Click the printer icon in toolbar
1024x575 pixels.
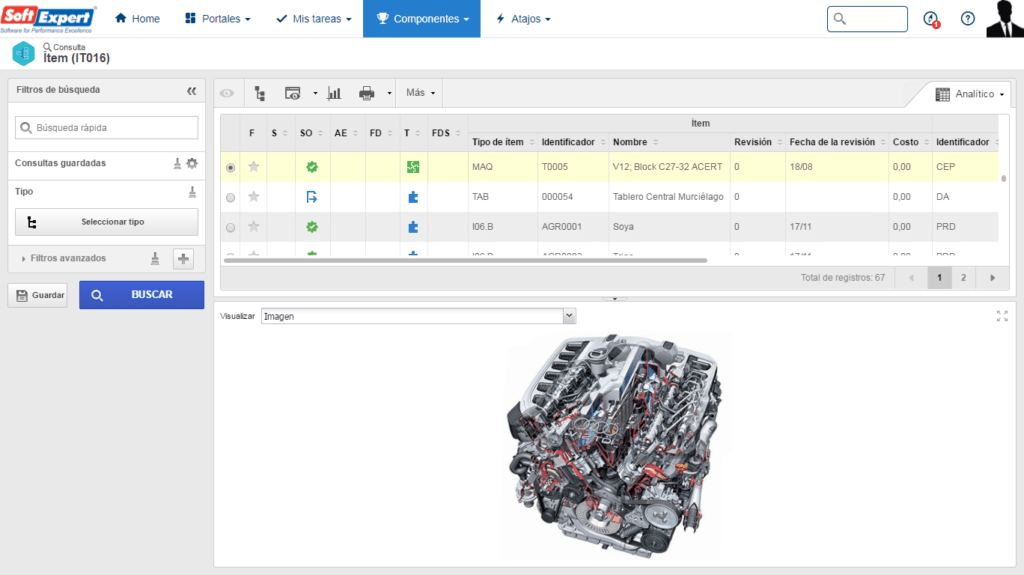tap(366, 93)
